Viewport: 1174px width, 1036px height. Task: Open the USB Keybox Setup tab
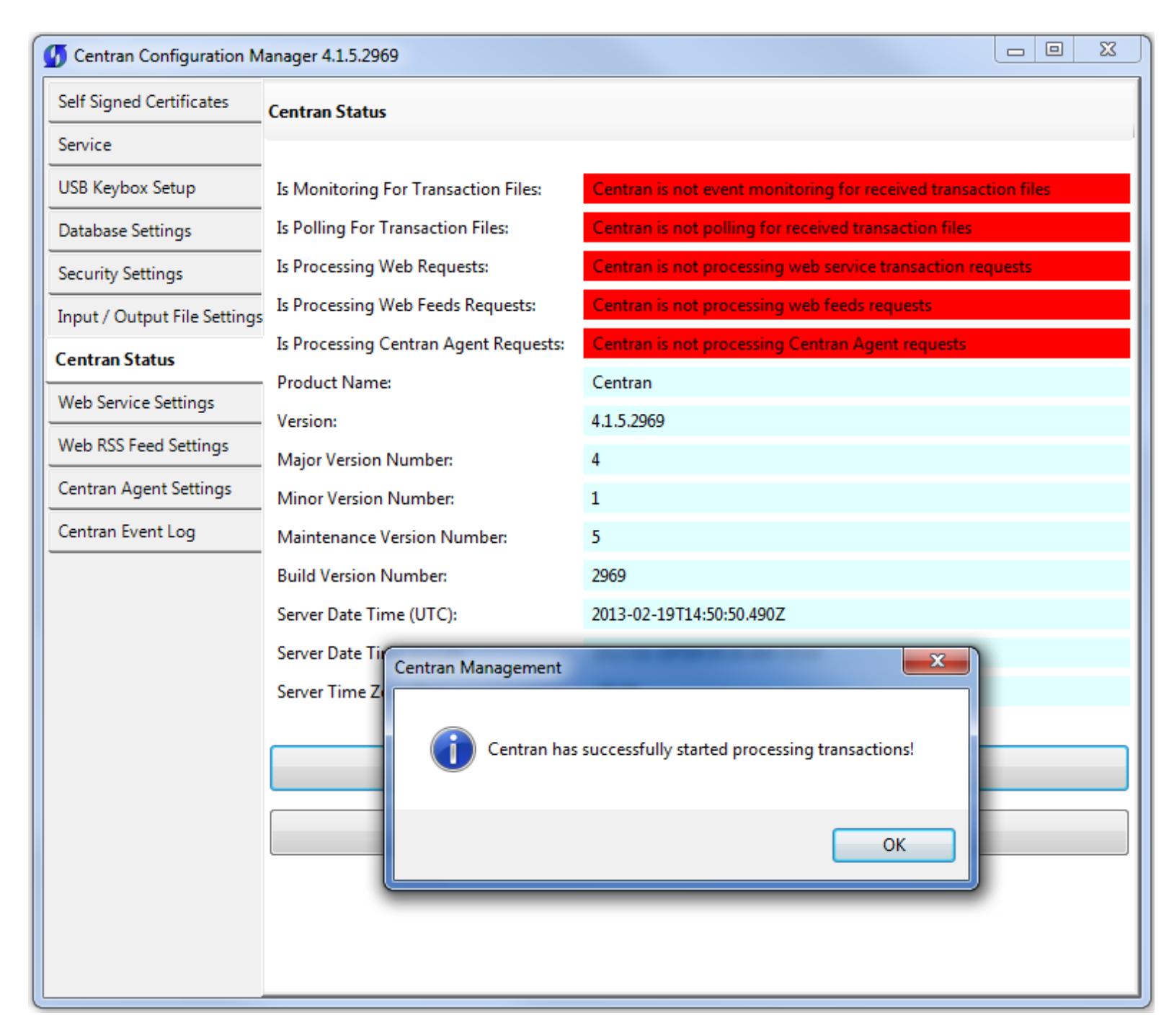point(154,187)
